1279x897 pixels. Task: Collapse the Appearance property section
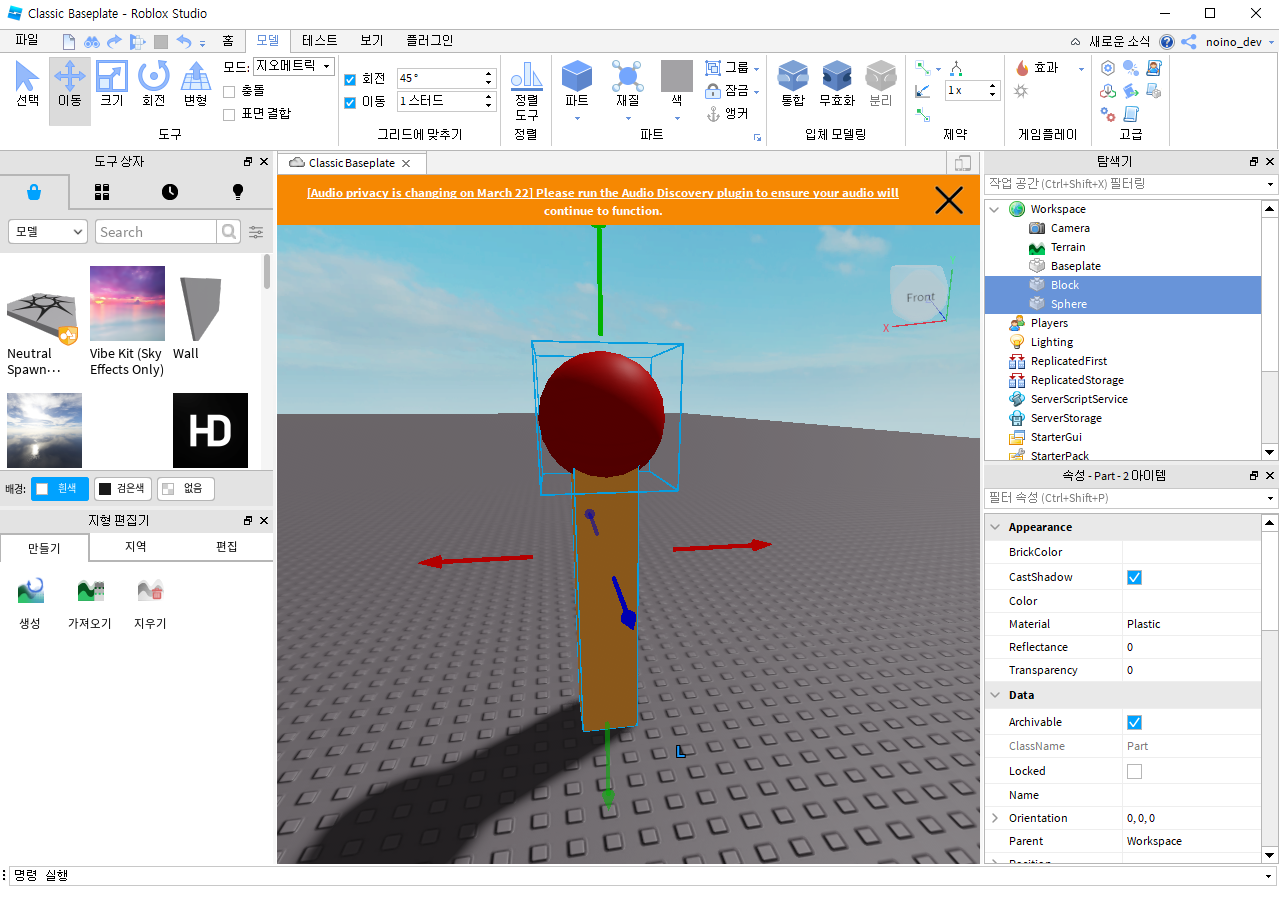click(x=994, y=527)
